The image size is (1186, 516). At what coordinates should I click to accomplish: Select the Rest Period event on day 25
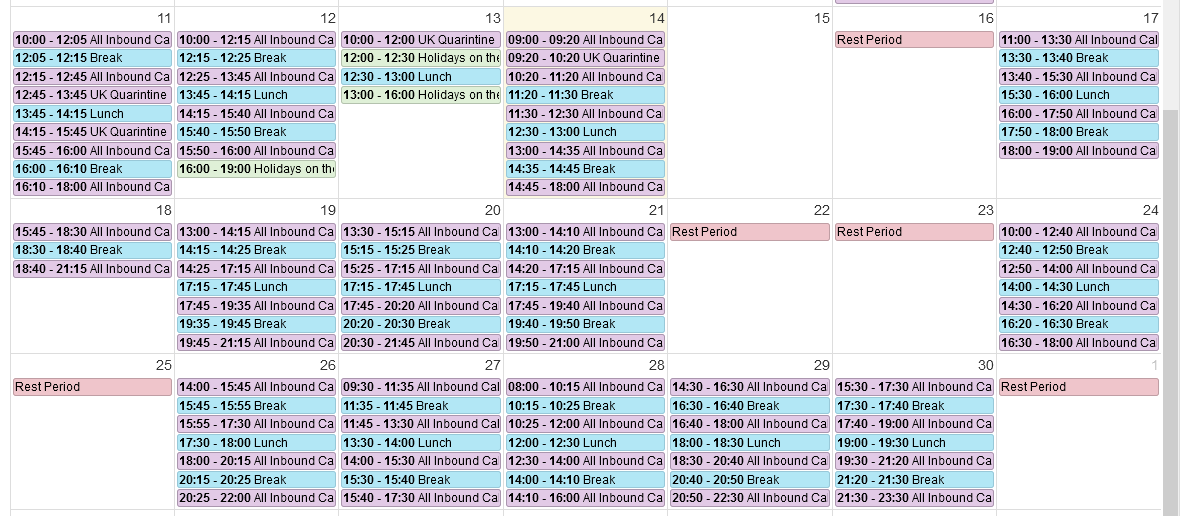point(92,387)
